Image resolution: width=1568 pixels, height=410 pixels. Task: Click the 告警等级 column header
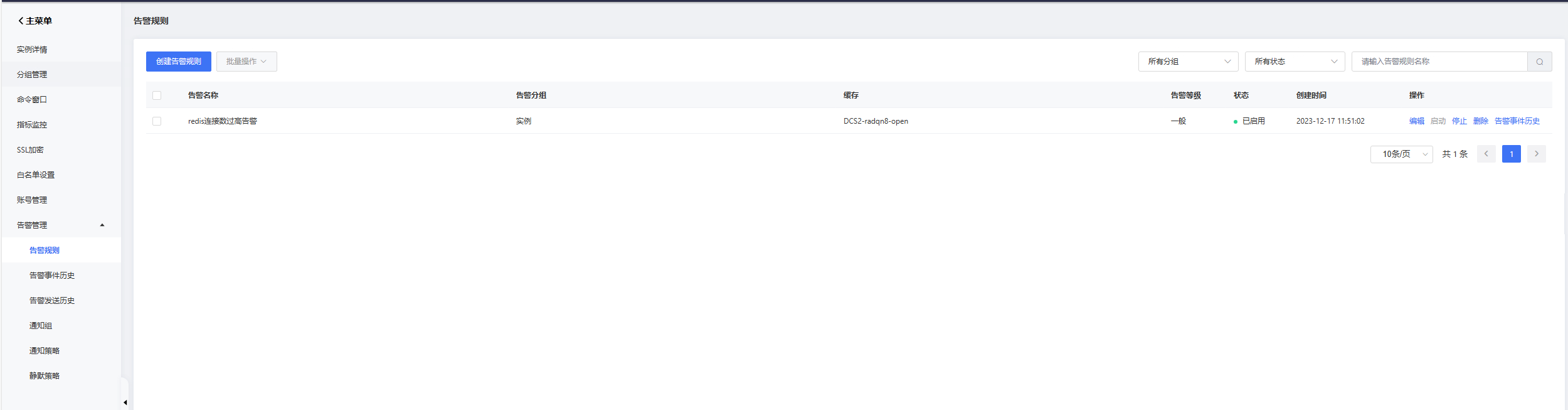tap(1185, 95)
